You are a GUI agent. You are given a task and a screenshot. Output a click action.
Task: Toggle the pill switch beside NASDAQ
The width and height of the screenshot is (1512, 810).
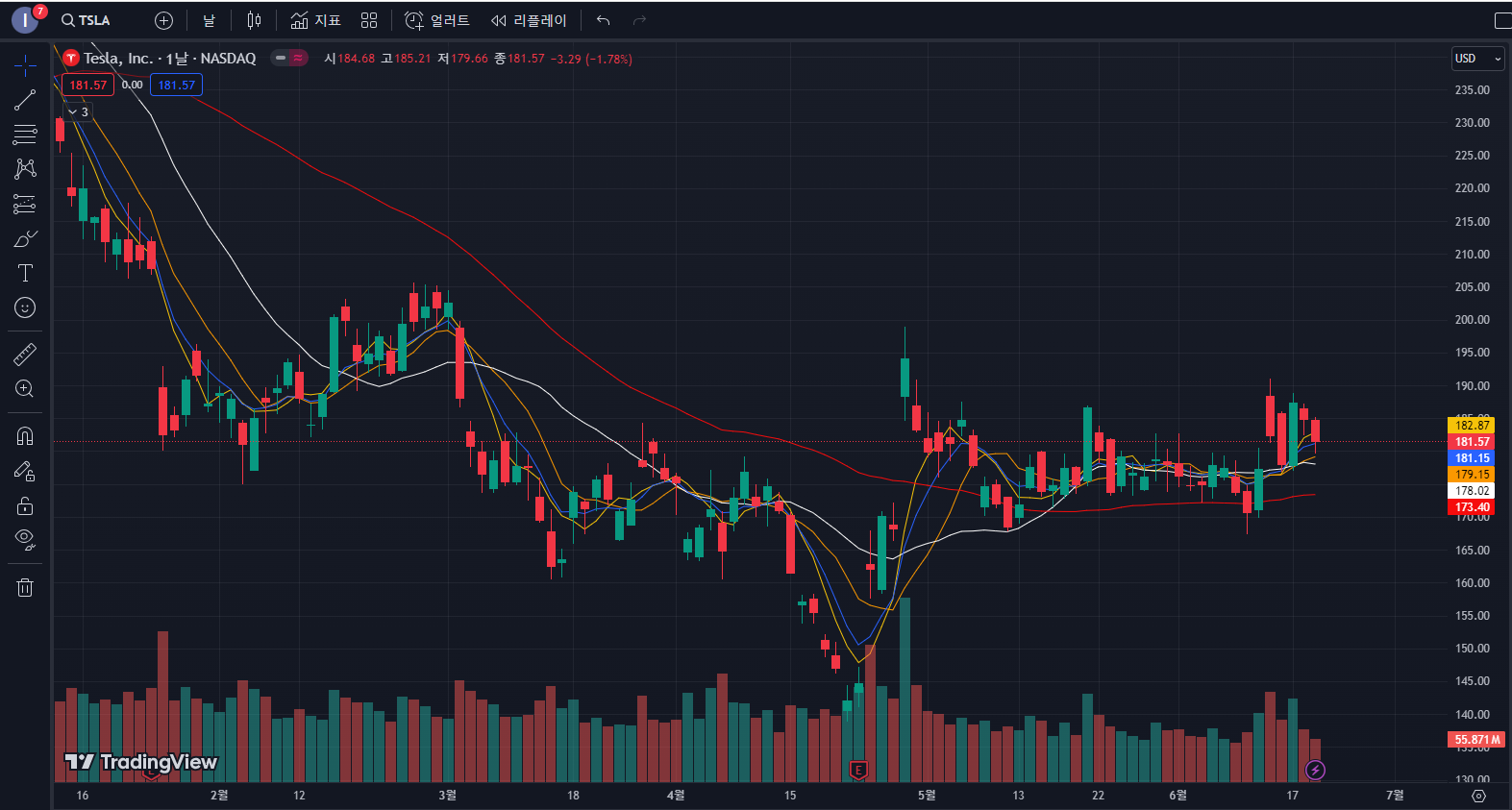coord(289,59)
